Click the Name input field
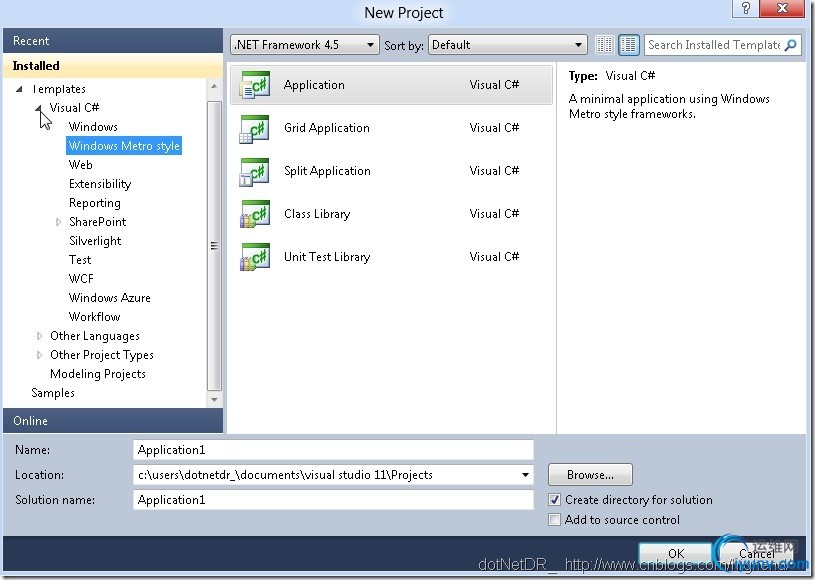This screenshot has width=815, height=580. [333, 450]
